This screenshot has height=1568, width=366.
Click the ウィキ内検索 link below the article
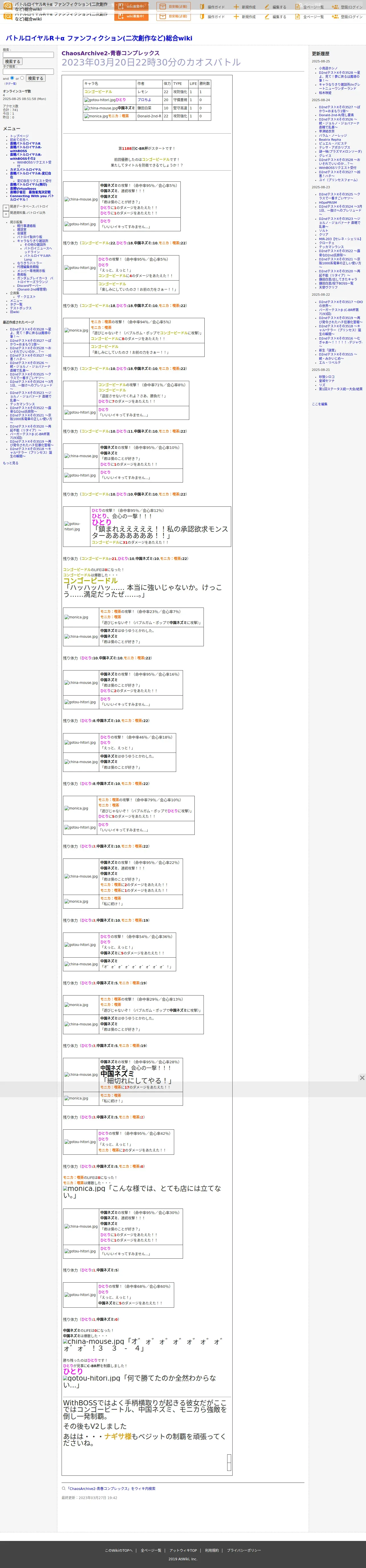tap(111, 1489)
